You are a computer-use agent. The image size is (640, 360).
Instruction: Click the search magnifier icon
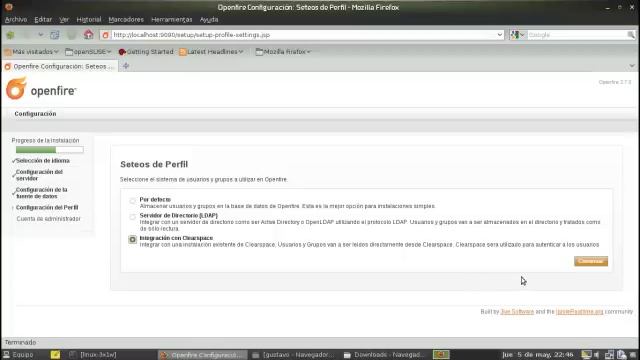click(631, 35)
